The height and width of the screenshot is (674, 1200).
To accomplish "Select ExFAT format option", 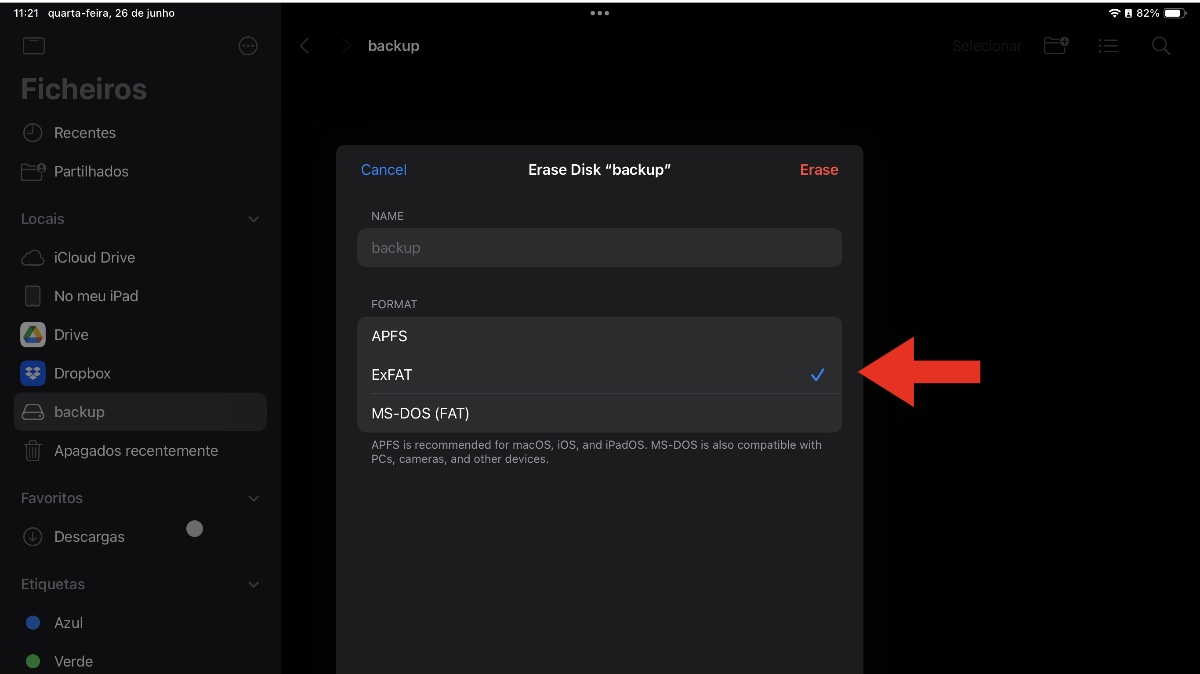I will coord(599,375).
